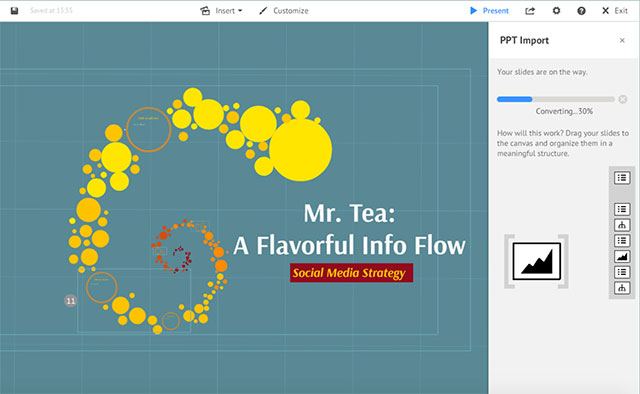
Task: Select the topmost list slide icon
Action: click(622, 178)
